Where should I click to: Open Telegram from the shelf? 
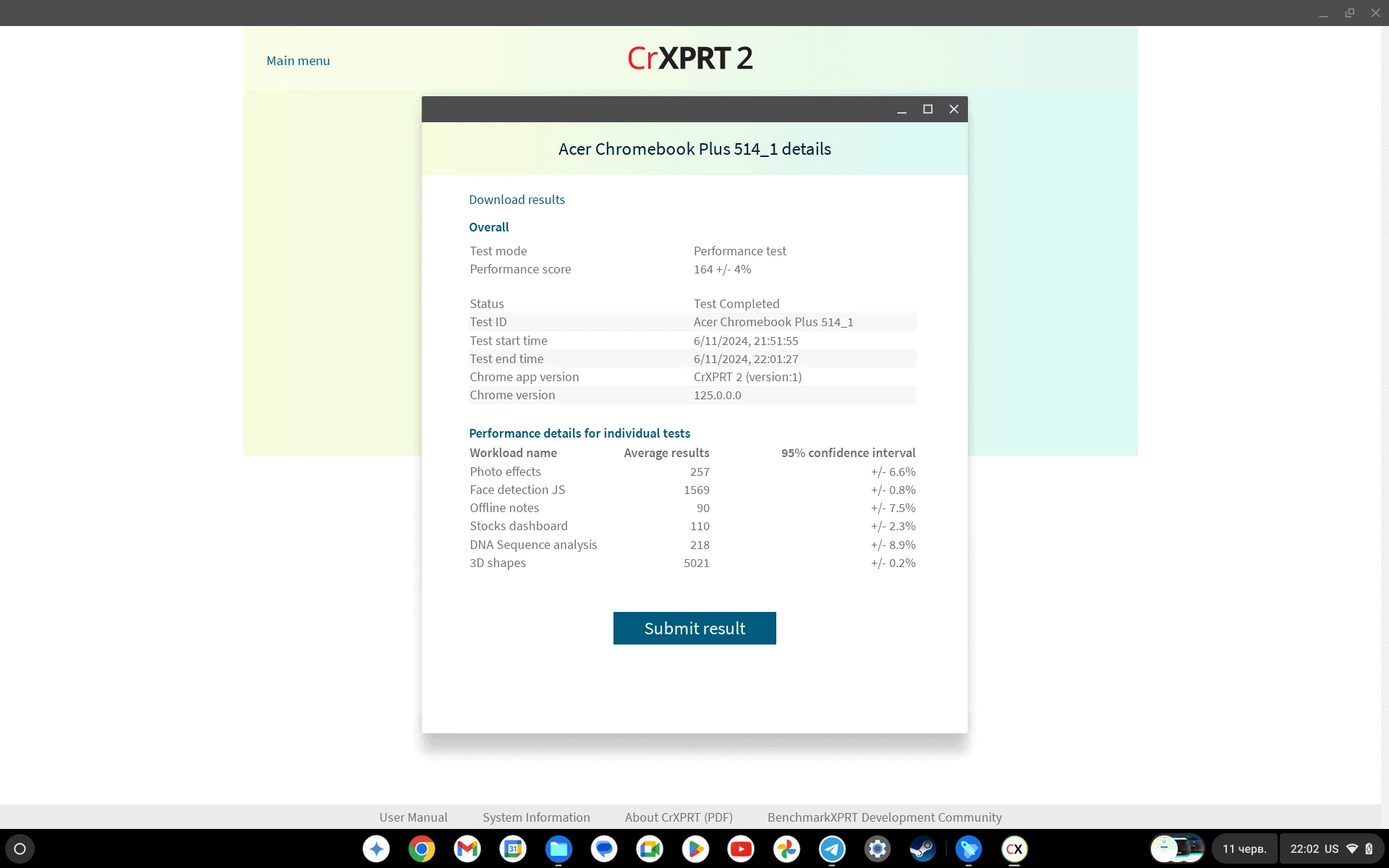point(832,848)
